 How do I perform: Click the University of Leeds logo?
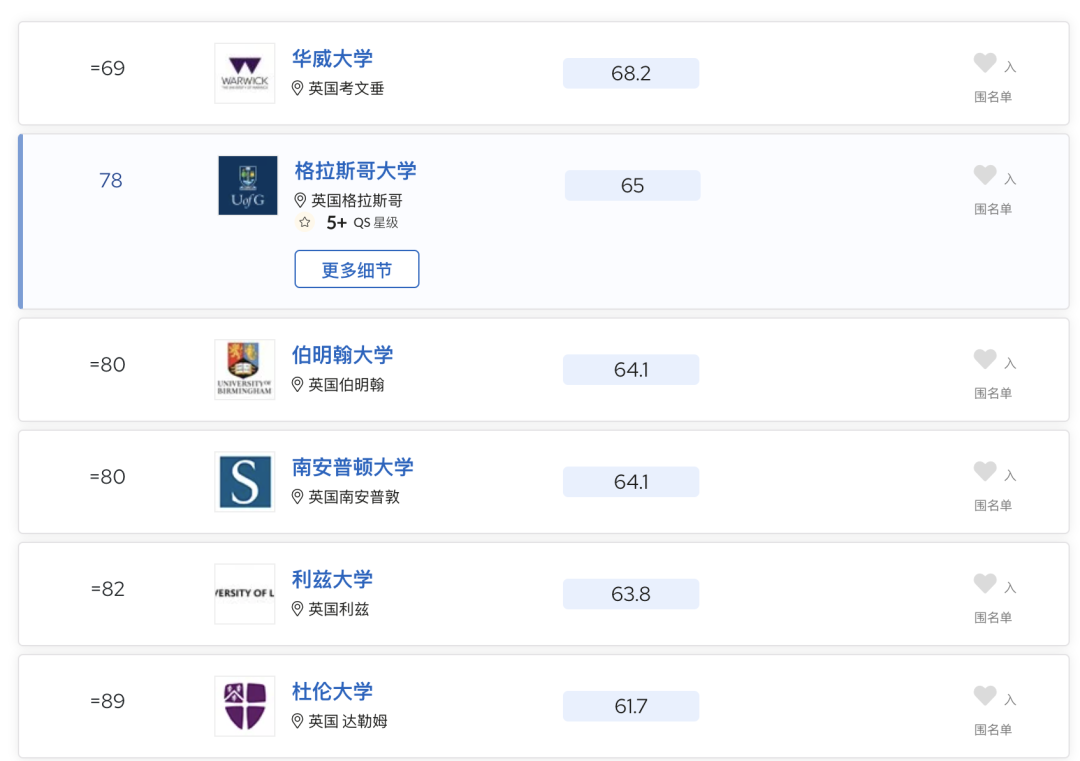pos(245,594)
